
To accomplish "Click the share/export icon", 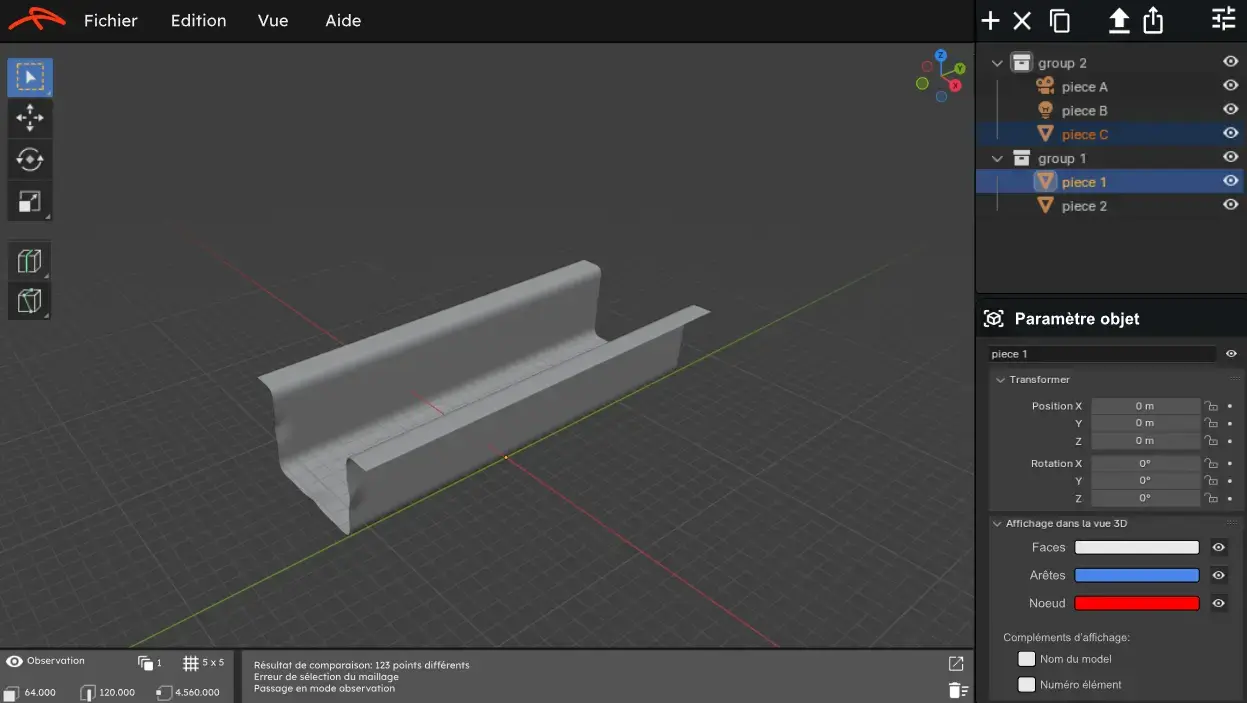I will [1153, 21].
